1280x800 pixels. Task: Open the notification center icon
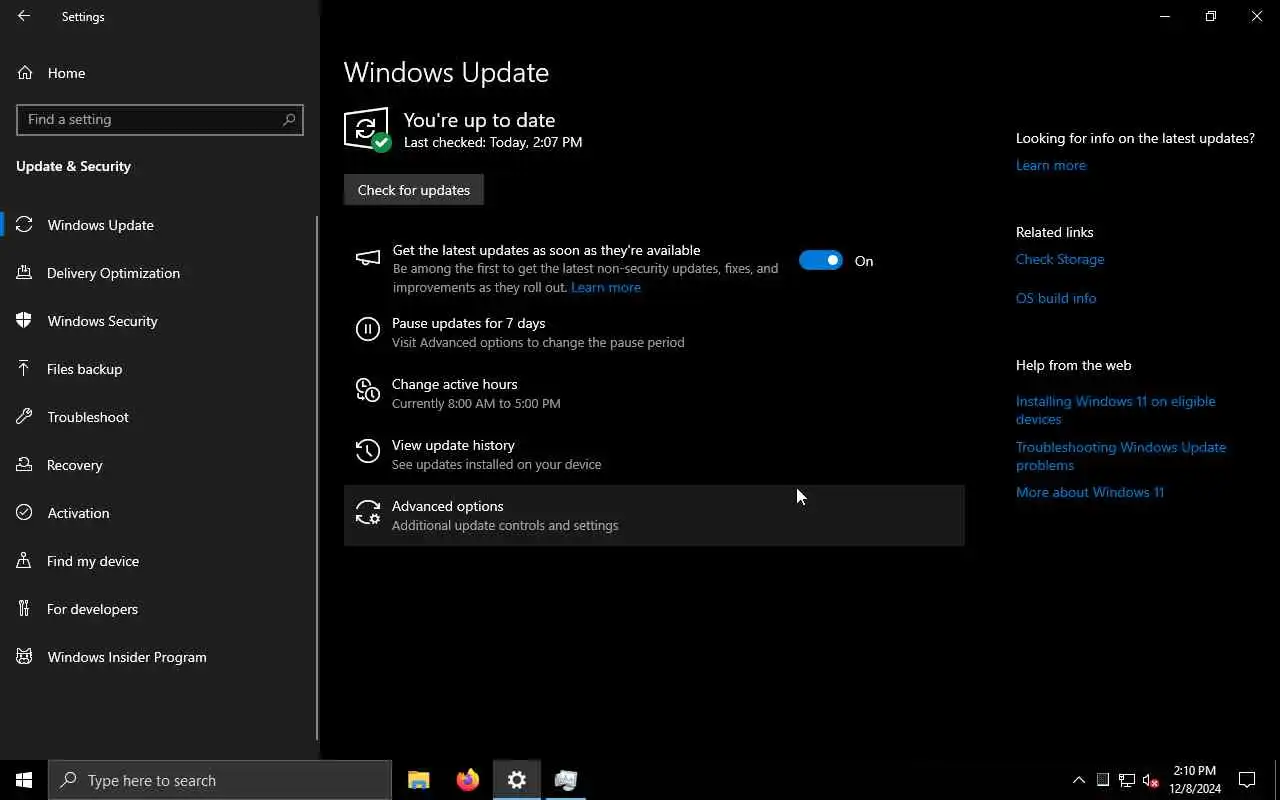click(x=1247, y=780)
